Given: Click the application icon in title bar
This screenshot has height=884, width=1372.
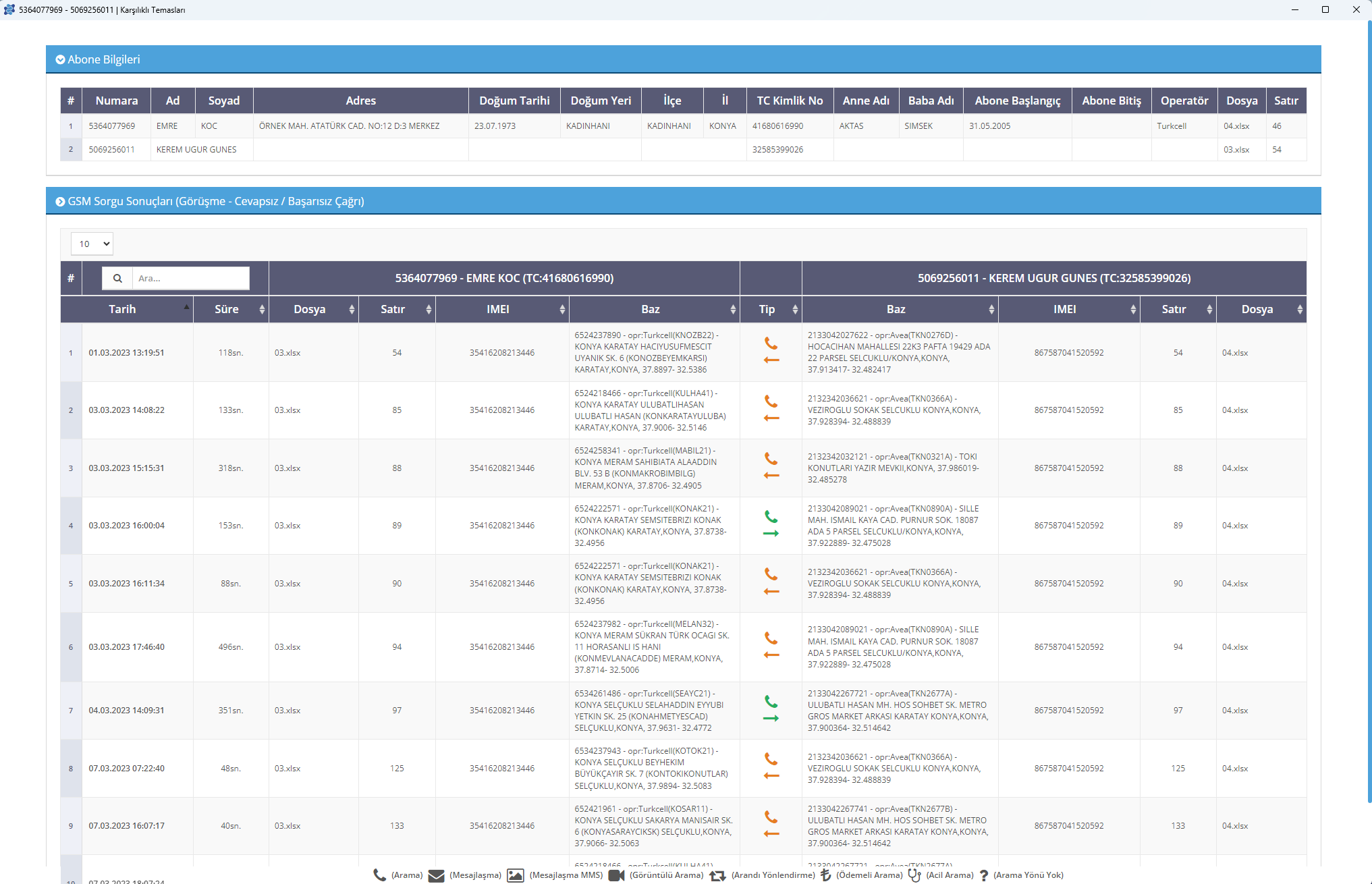Looking at the screenshot, I should click(9, 9).
